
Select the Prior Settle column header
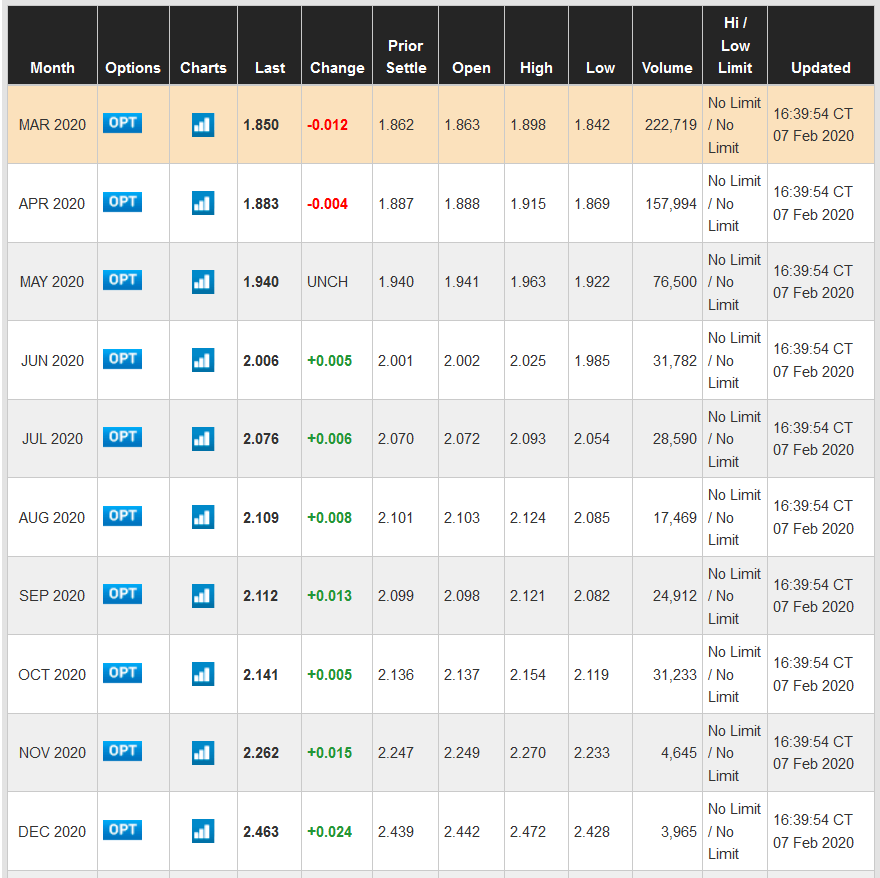pyautogui.click(x=405, y=57)
